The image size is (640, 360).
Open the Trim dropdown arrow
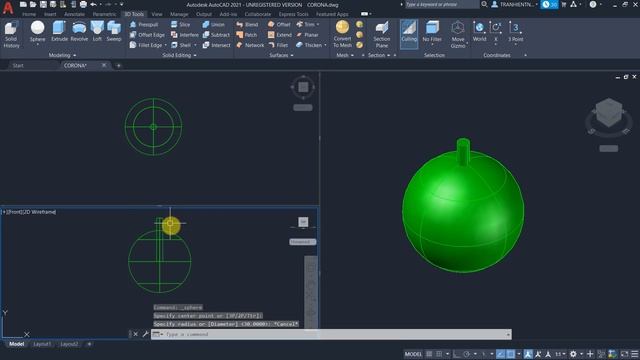[318, 24]
